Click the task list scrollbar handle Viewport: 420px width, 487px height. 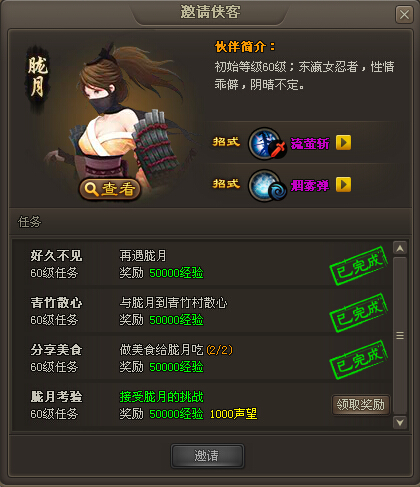[400, 335]
